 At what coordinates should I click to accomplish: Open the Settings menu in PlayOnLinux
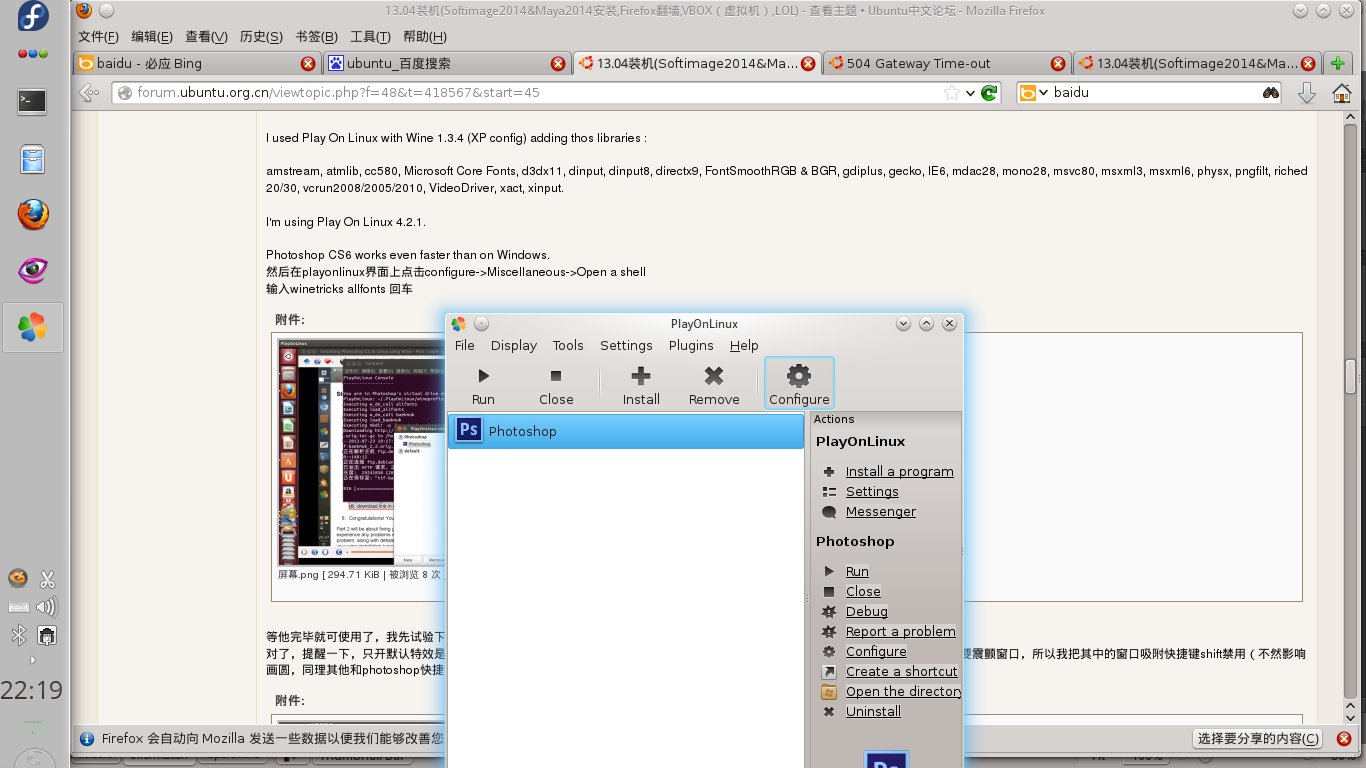[x=626, y=345]
